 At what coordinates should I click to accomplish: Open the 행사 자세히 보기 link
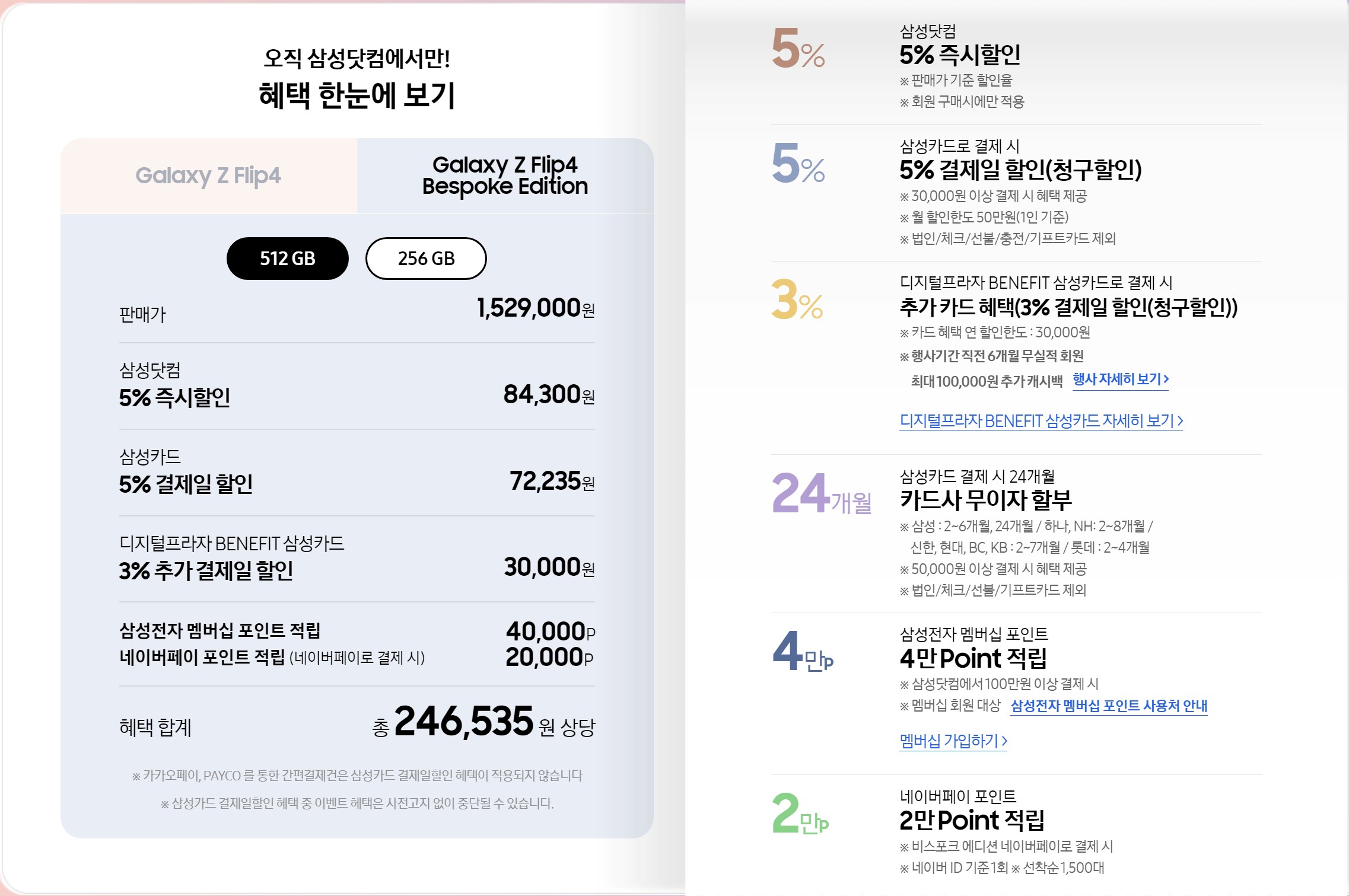[1121, 380]
